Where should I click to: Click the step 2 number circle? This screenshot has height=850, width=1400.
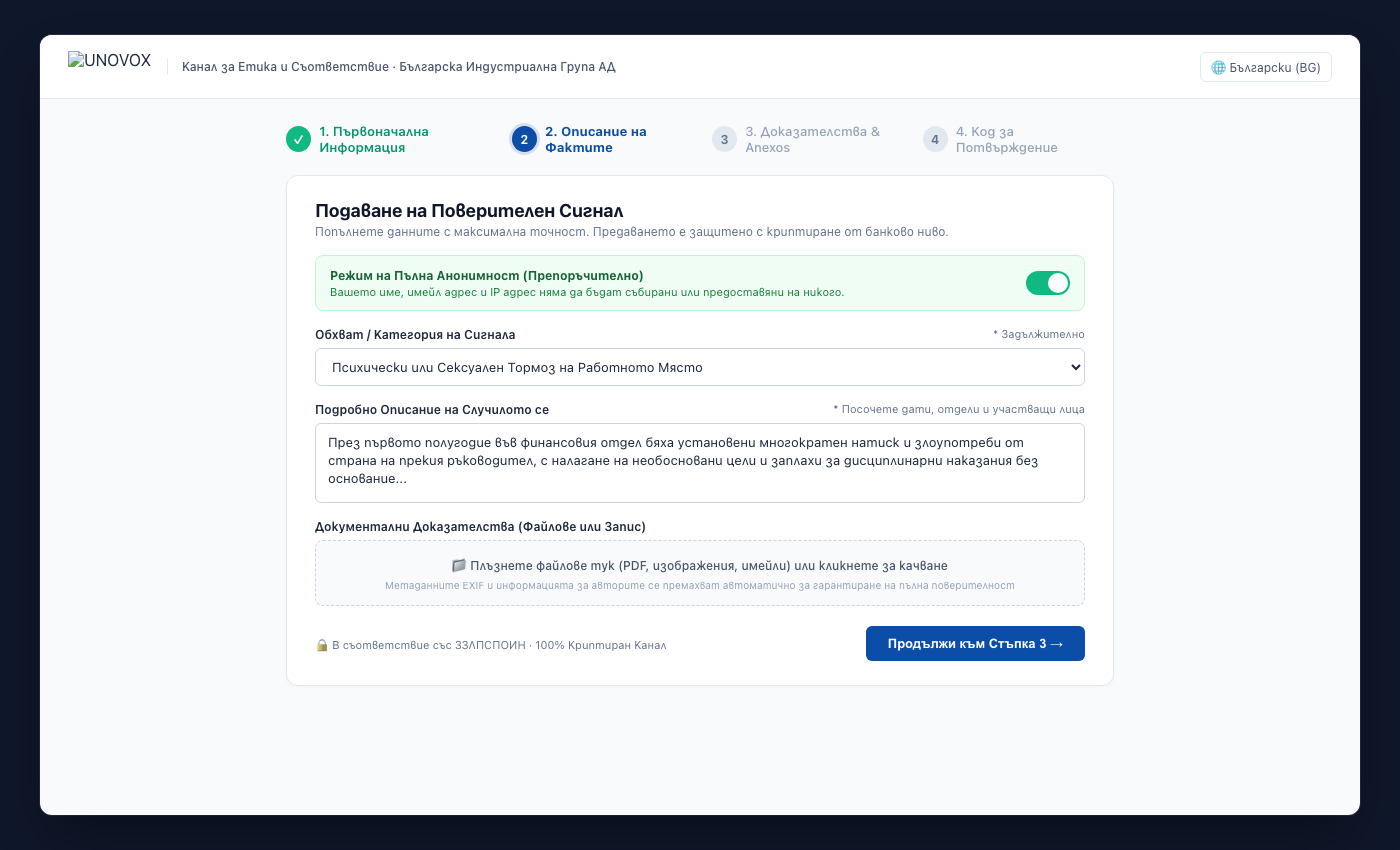(524, 139)
